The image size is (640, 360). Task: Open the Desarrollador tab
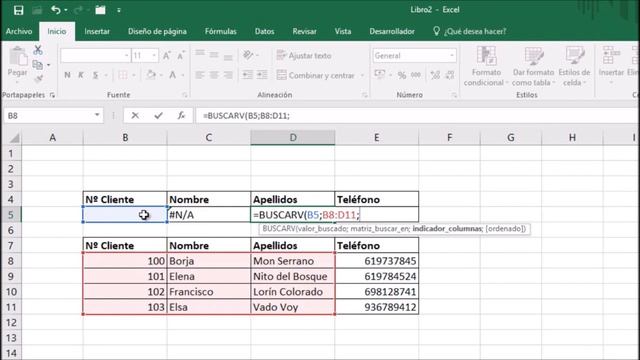392,31
